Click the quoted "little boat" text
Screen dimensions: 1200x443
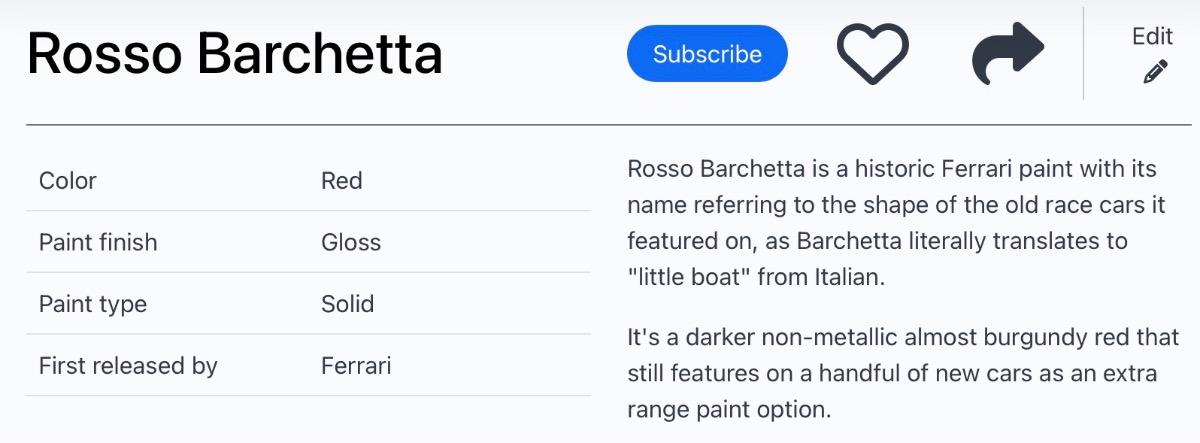(688, 278)
